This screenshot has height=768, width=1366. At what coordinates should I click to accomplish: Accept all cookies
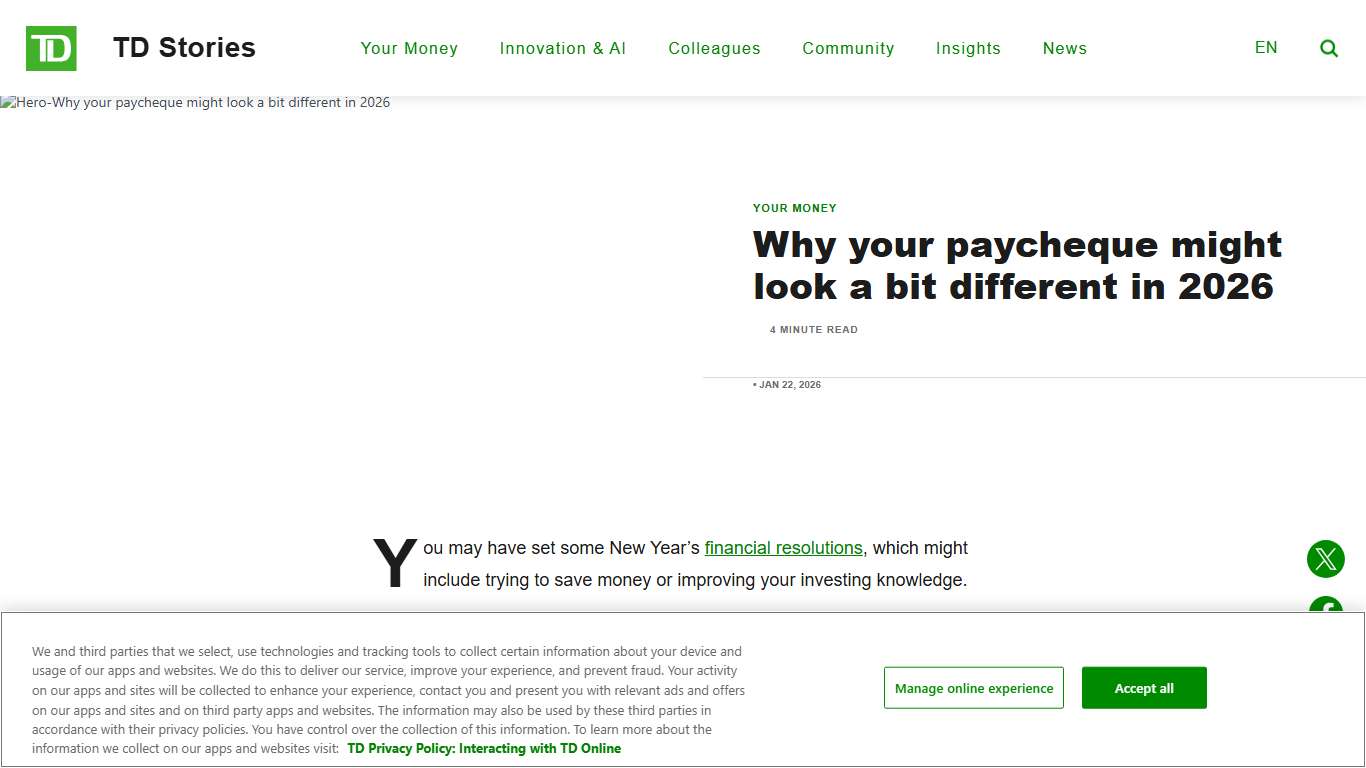tap(1144, 688)
